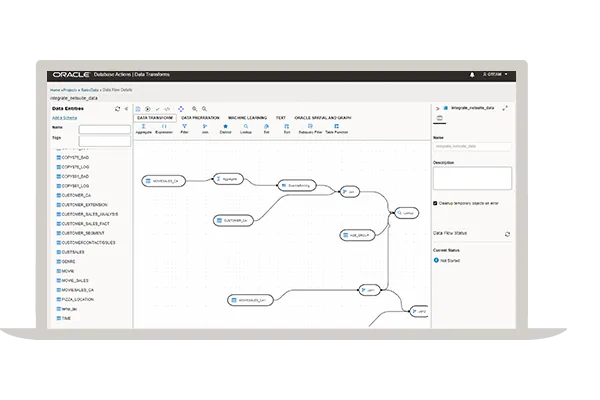Refresh the Data Flow Status

click(507, 234)
